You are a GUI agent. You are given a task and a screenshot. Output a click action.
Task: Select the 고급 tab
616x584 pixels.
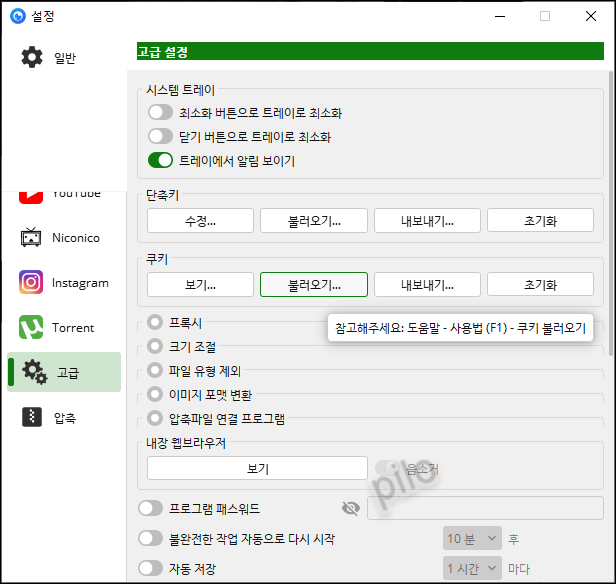64,372
